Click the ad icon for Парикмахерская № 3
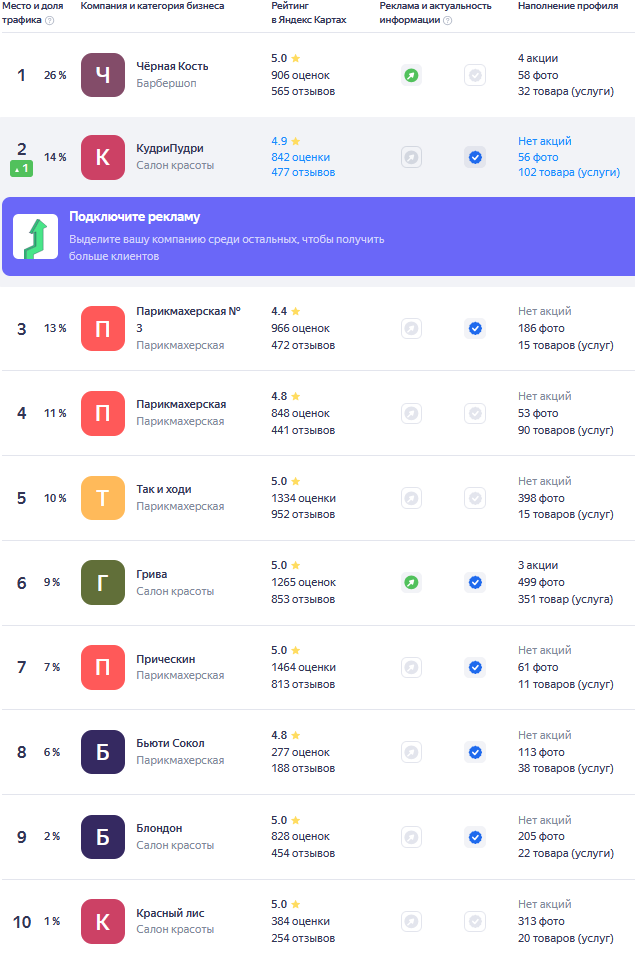The height and width of the screenshot is (960, 635). click(411, 329)
